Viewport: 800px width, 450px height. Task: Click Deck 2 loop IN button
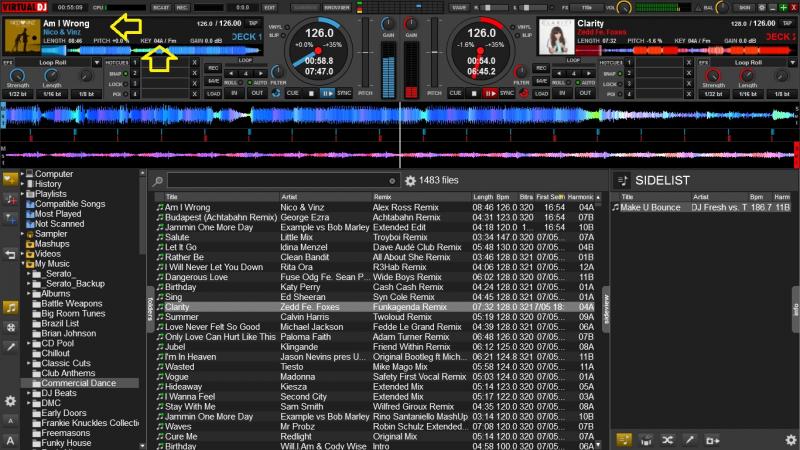click(x=562, y=93)
